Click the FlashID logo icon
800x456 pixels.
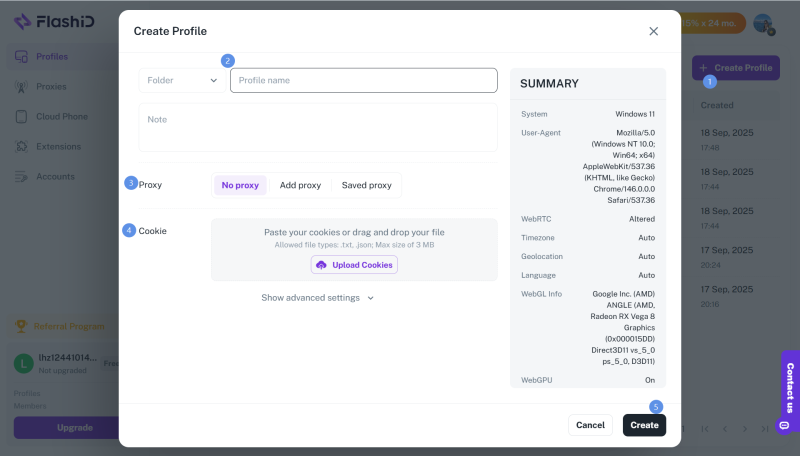click(x=22, y=21)
